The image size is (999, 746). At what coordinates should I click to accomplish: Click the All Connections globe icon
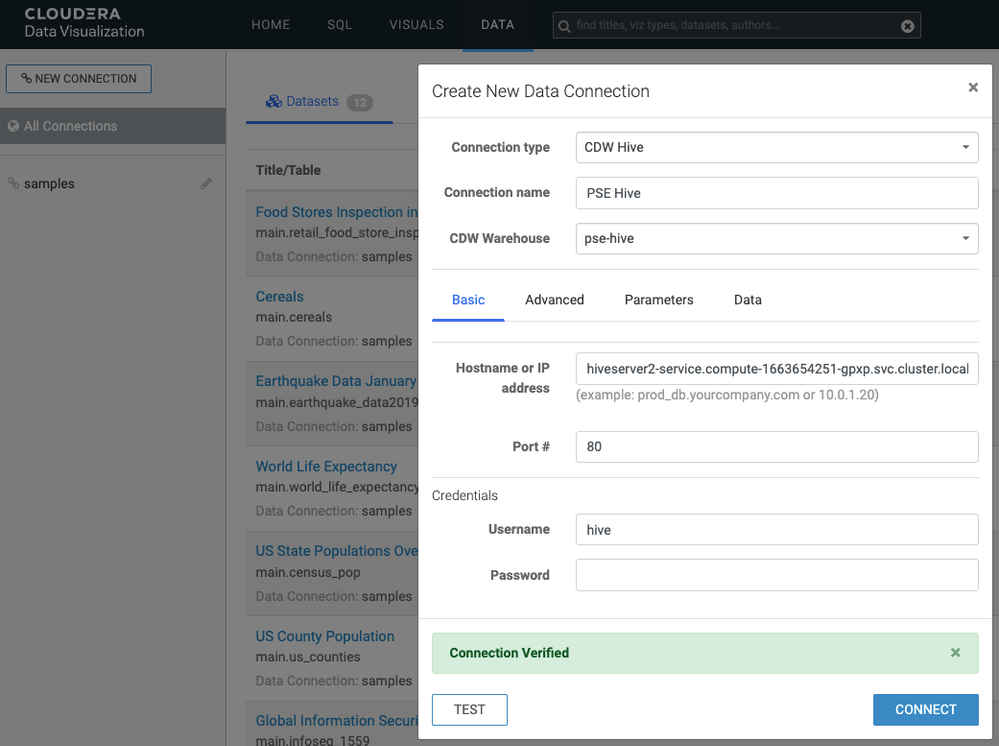click(x=13, y=126)
